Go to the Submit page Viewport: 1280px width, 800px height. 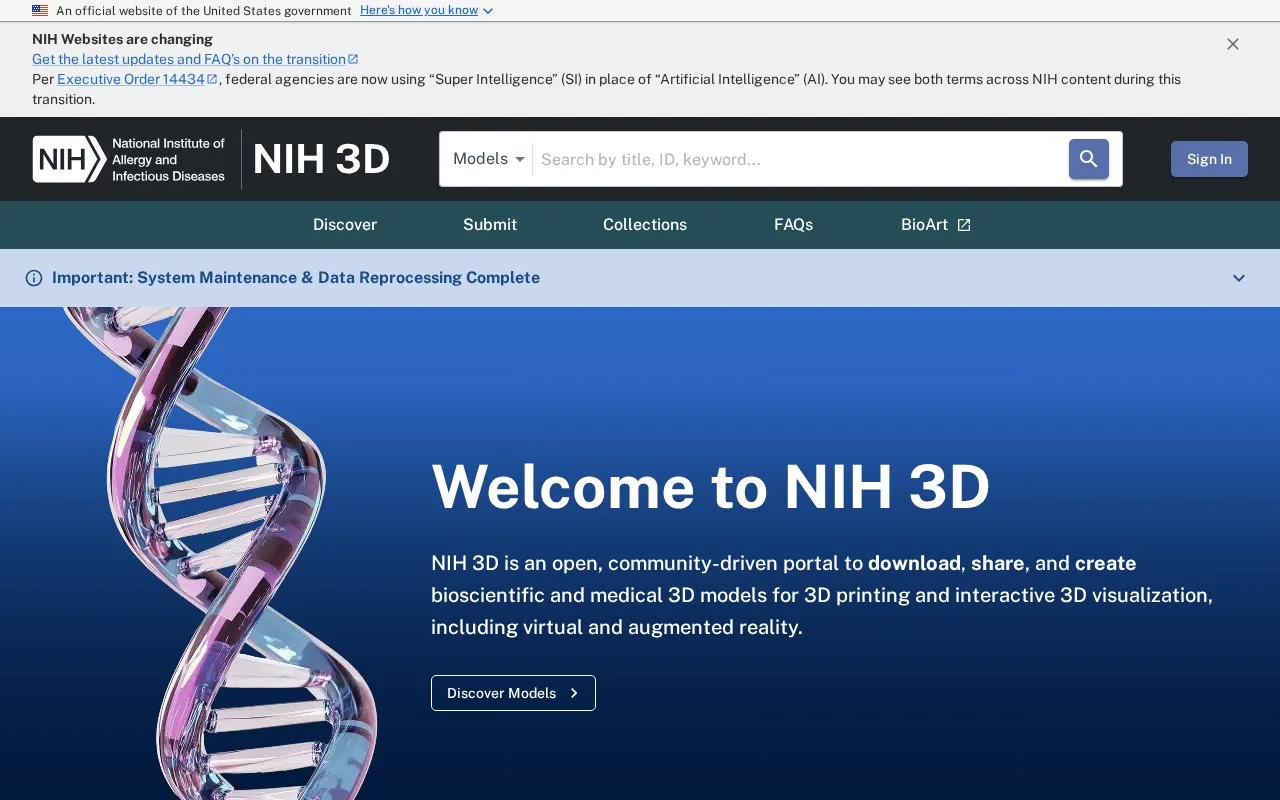pos(490,225)
